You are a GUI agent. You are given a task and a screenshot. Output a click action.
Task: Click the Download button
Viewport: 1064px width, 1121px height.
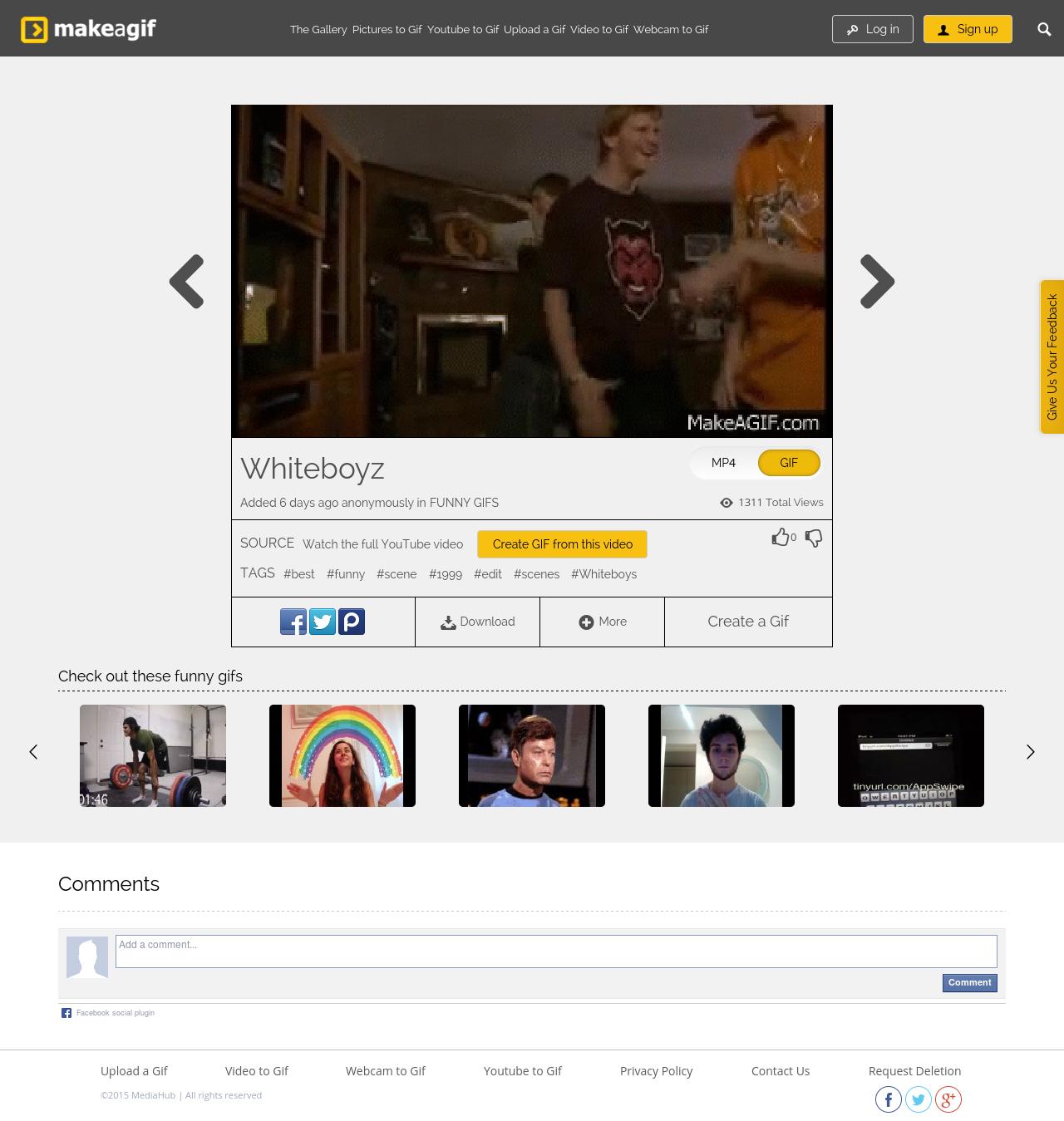[477, 622]
